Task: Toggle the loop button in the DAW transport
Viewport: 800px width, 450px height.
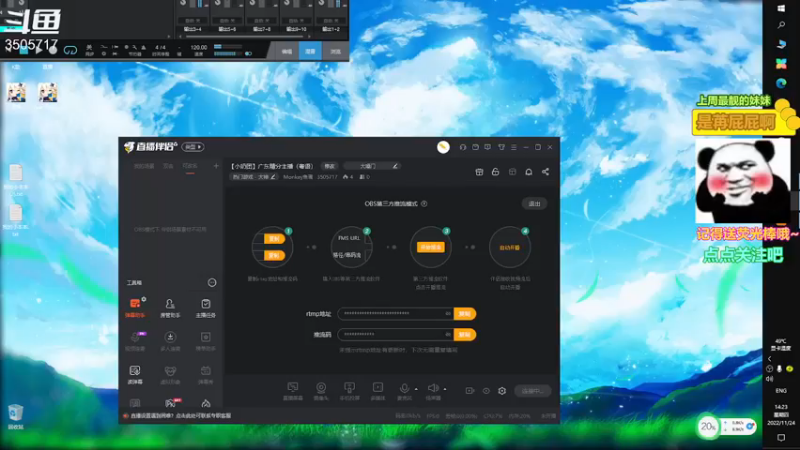Action: 70,50
